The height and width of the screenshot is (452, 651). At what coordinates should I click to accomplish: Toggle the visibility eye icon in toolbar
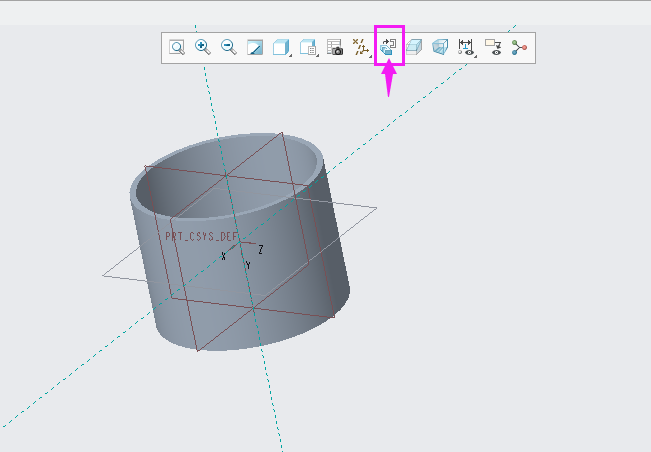pos(493,47)
